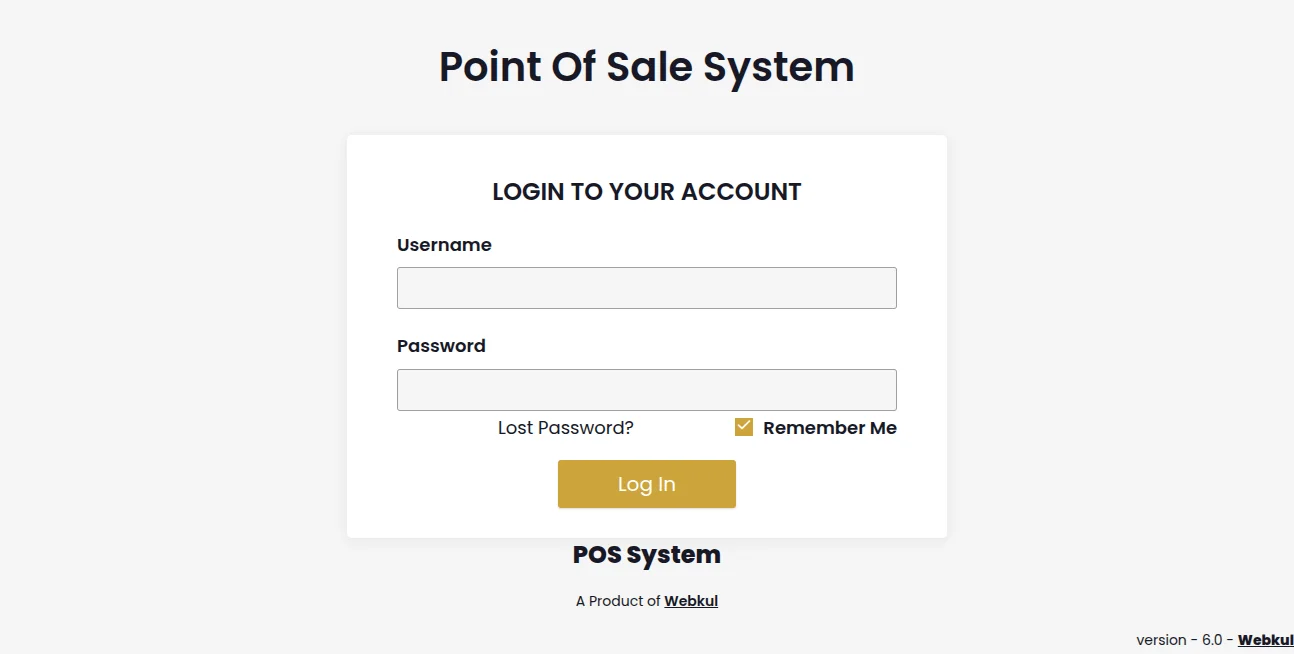Enable Remember Me before logging in
Viewport: 1294px width, 654px height.
coord(744,426)
